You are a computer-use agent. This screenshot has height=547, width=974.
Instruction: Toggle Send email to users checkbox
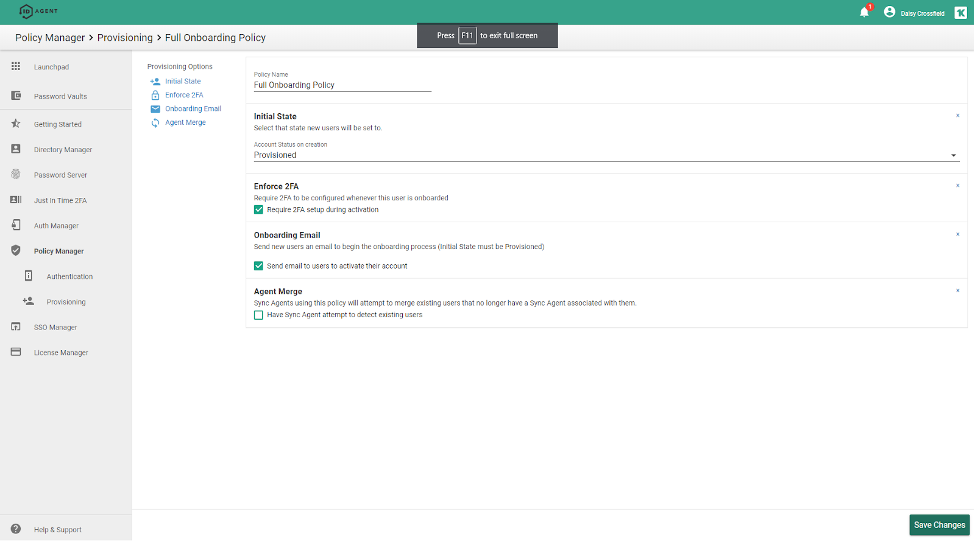[258, 266]
